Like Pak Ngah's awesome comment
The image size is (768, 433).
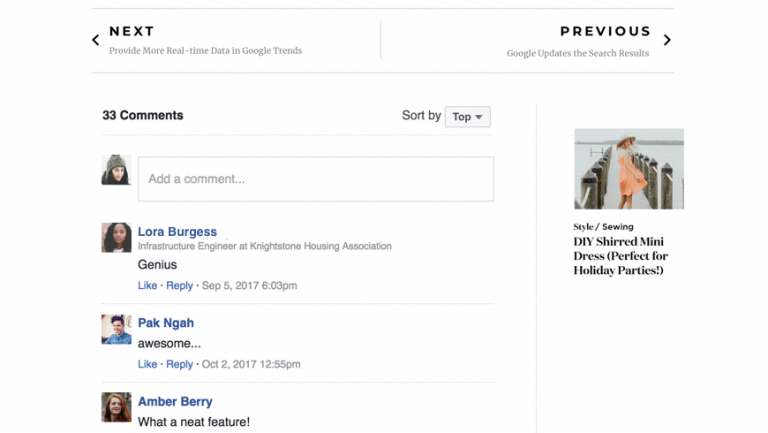coord(147,364)
